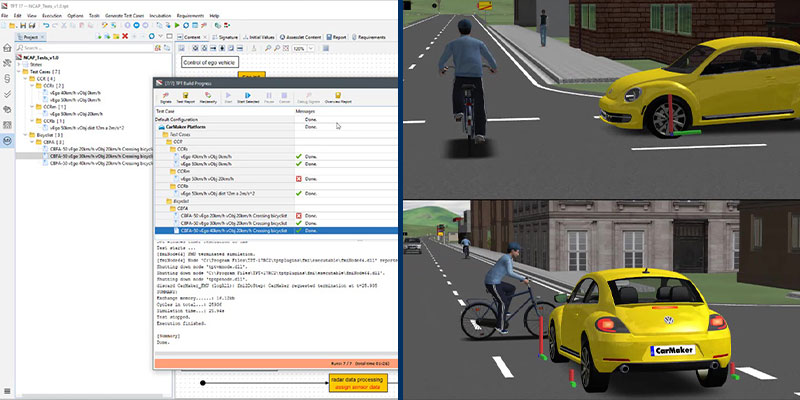Click the red X delete icon in Project panel

[x=125, y=36]
